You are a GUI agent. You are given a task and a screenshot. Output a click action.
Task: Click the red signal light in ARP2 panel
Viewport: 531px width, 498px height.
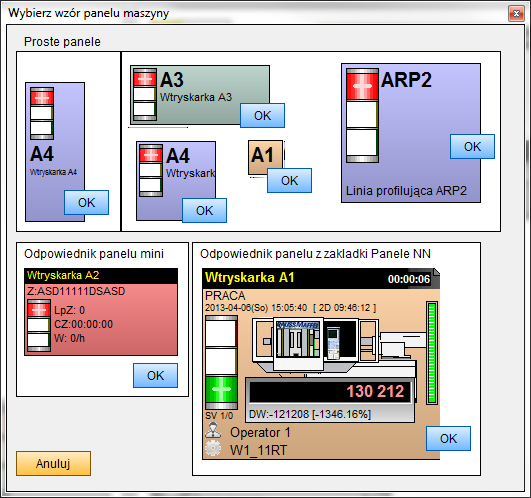(362, 85)
